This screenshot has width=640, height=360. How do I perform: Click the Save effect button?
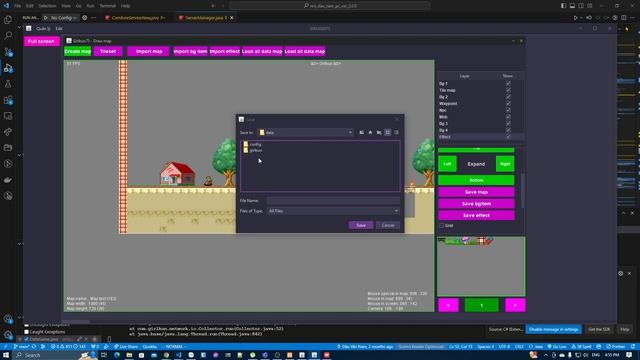pyautogui.click(x=476, y=215)
